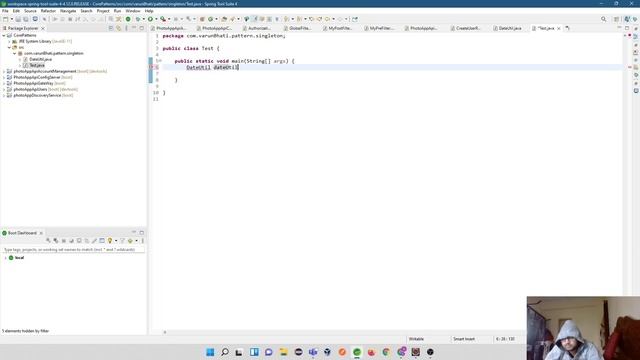
Task: Open the Navigate menu
Action: pos(68,11)
